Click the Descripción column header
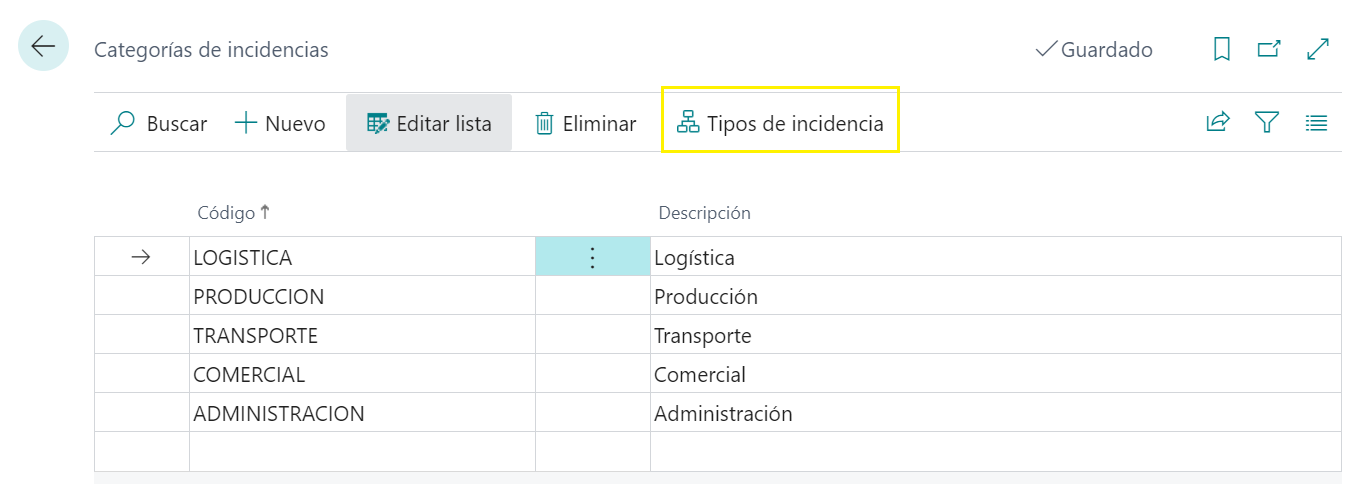1357x490 pixels. coord(704,213)
